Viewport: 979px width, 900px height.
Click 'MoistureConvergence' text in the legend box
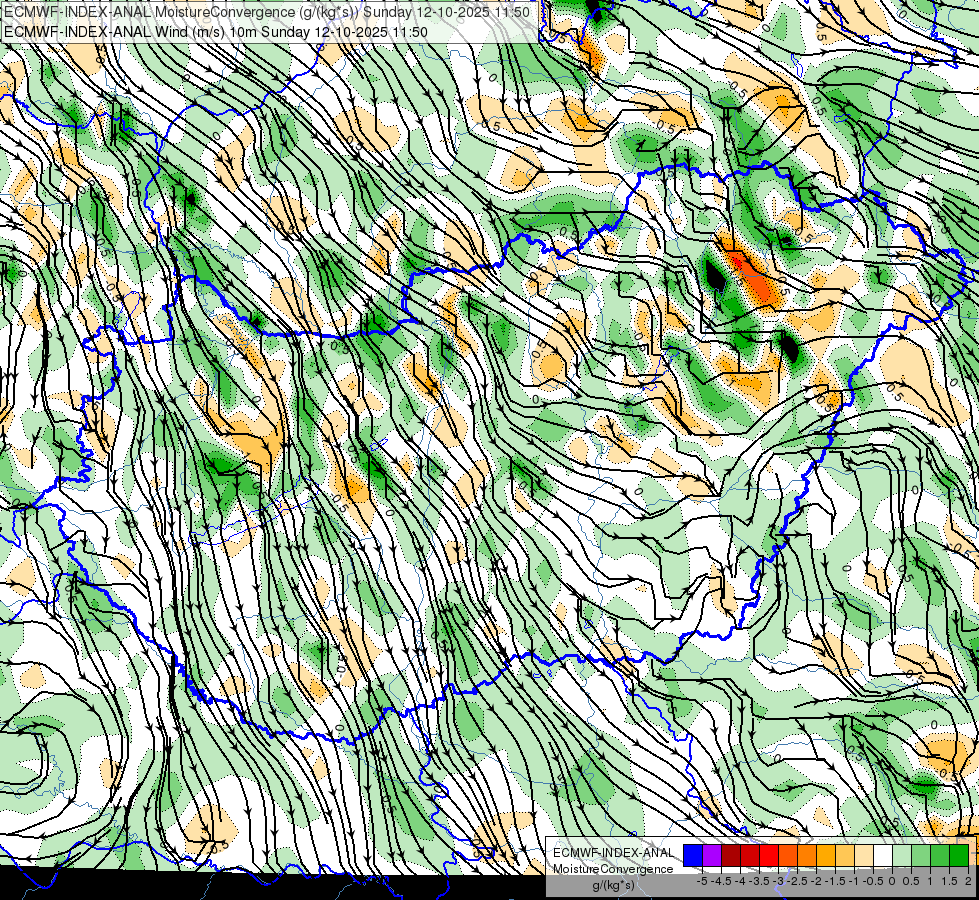[x=613, y=869]
